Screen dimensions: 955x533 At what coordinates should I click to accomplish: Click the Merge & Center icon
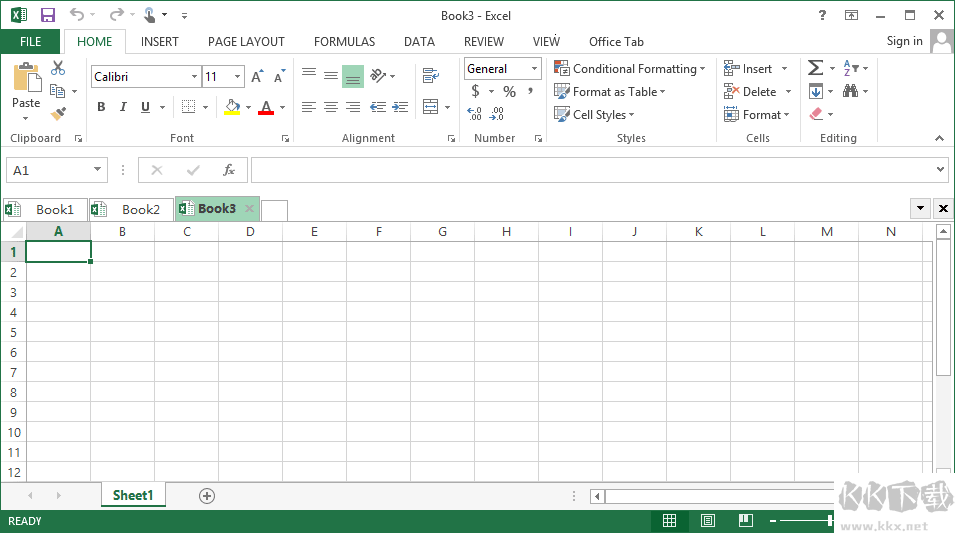[430, 107]
